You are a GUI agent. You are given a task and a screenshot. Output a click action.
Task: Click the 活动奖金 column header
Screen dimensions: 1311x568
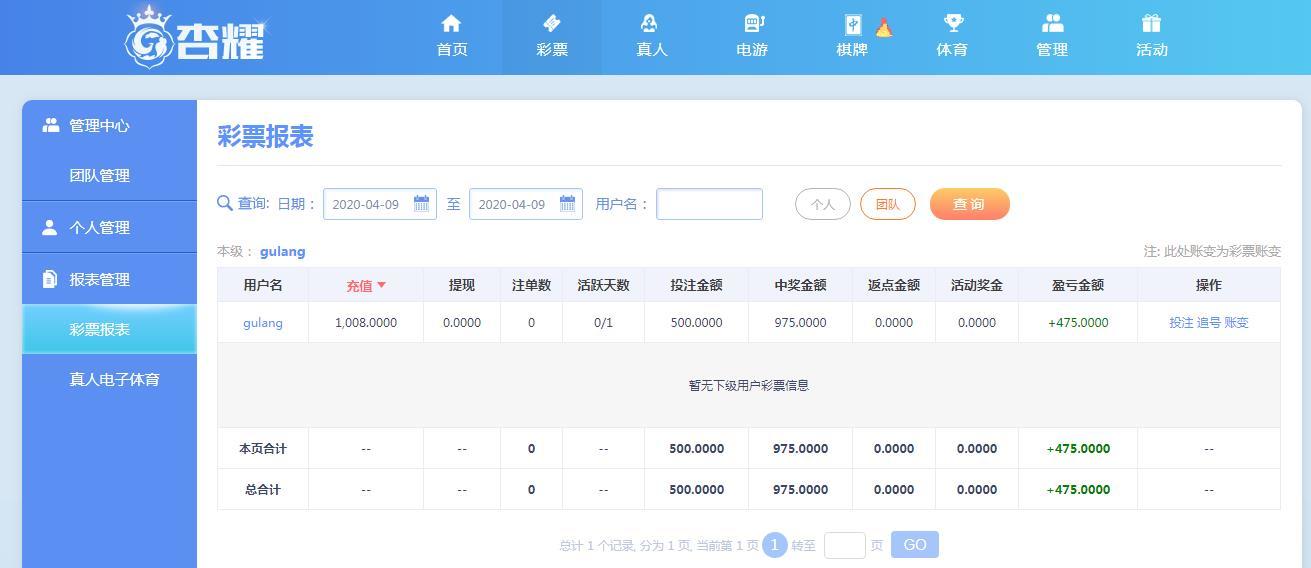click(977, 285)
